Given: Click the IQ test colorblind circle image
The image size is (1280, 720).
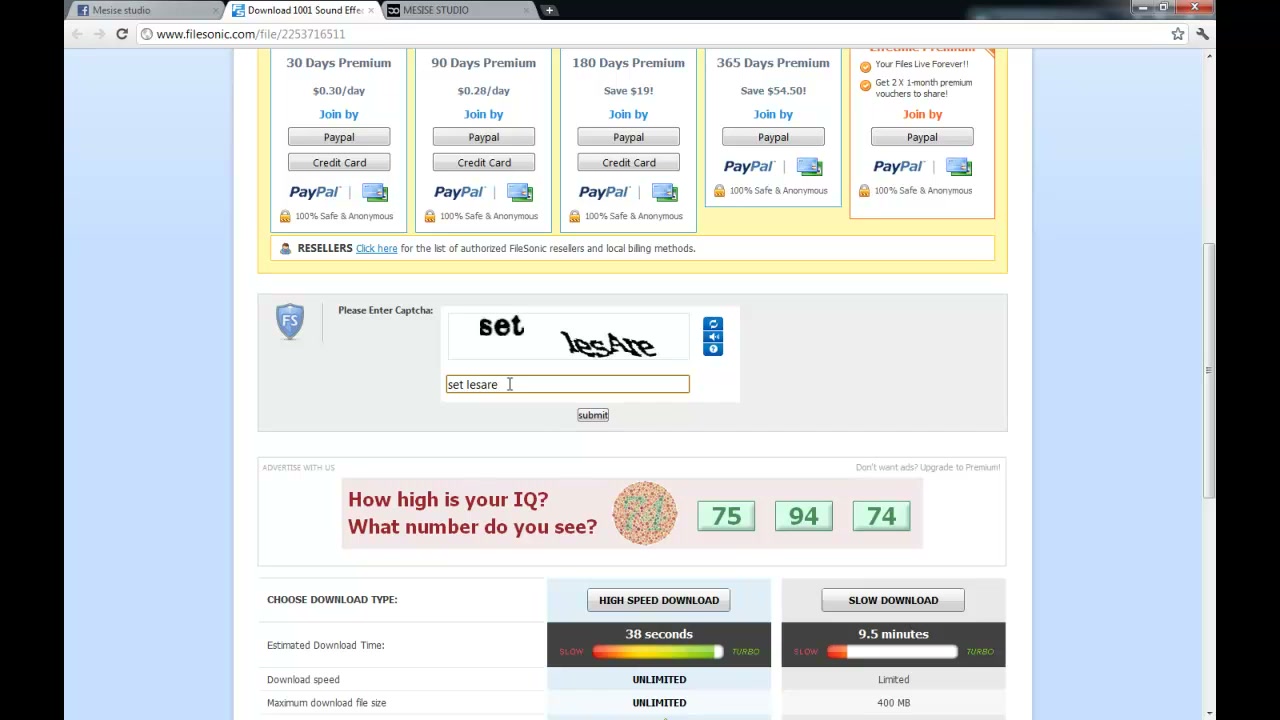Looking at the screenshot, I should click(644, 514).
